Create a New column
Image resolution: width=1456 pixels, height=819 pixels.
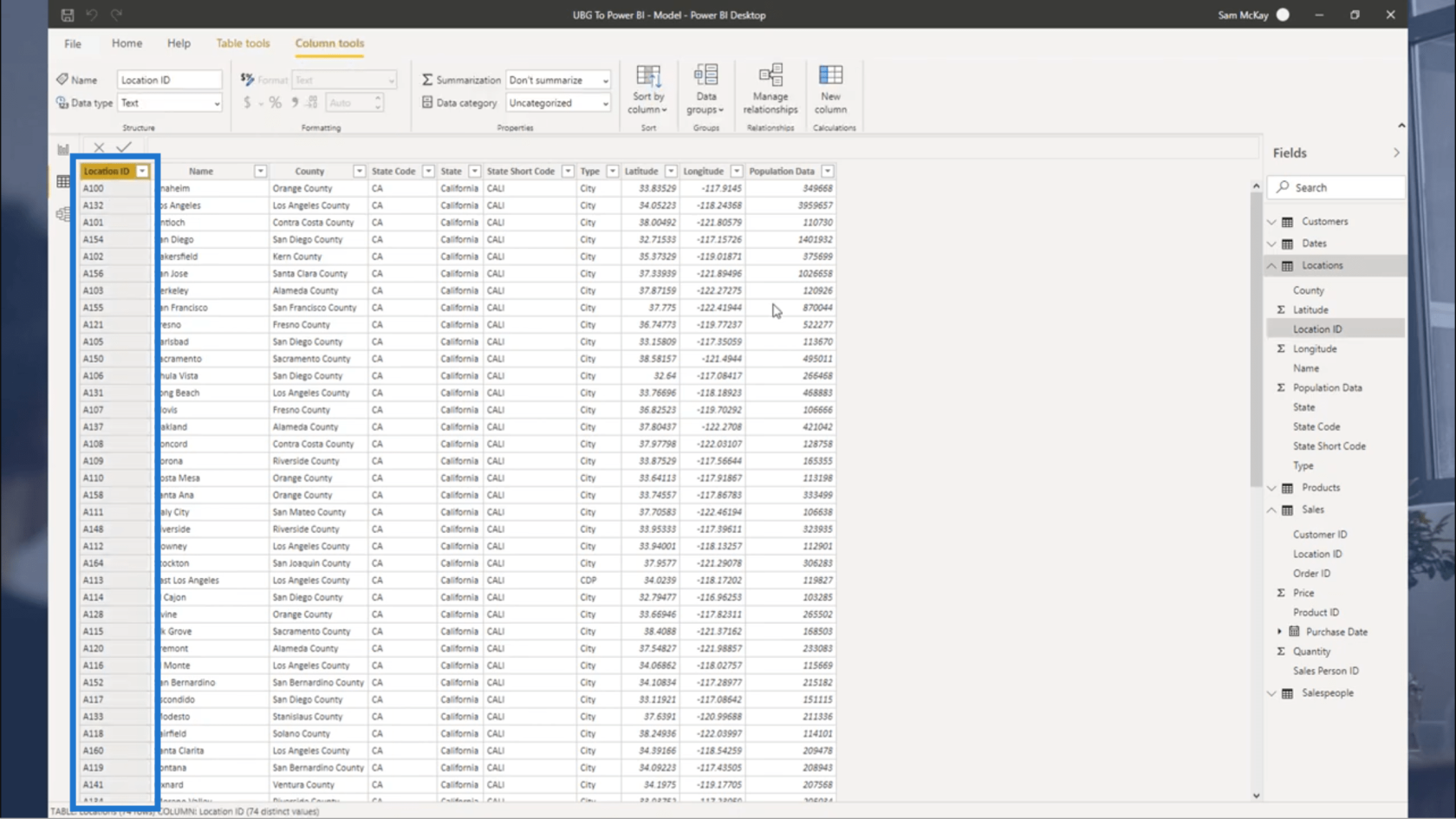(x=830, y=89)
